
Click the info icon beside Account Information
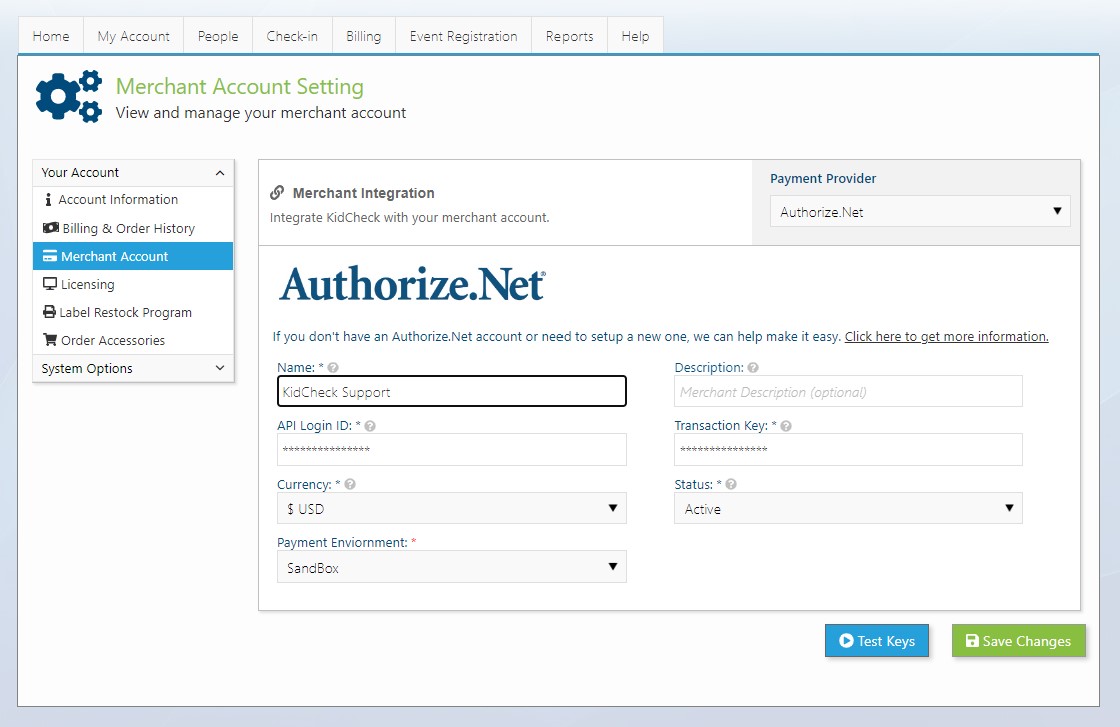click(48, 199)
